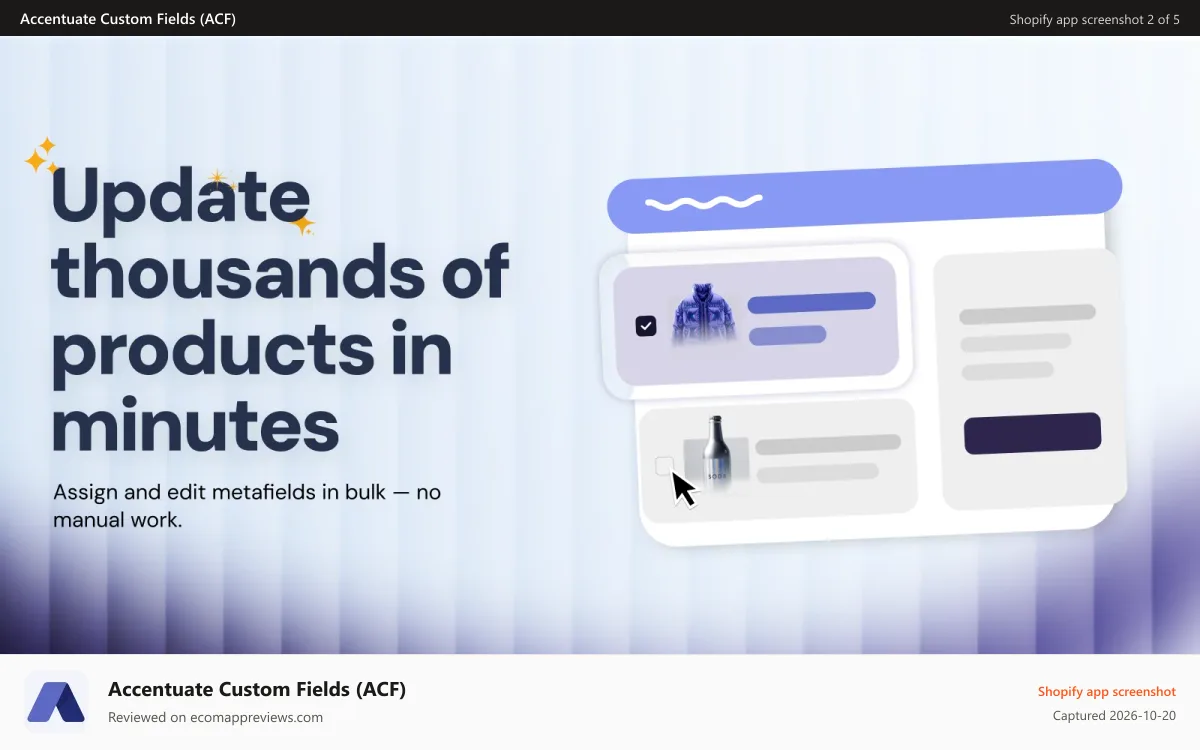Select the "Accentuate Custom Fields (ACF)" footer title
This screenshot has width=1200, height=750.
[257, 689]
